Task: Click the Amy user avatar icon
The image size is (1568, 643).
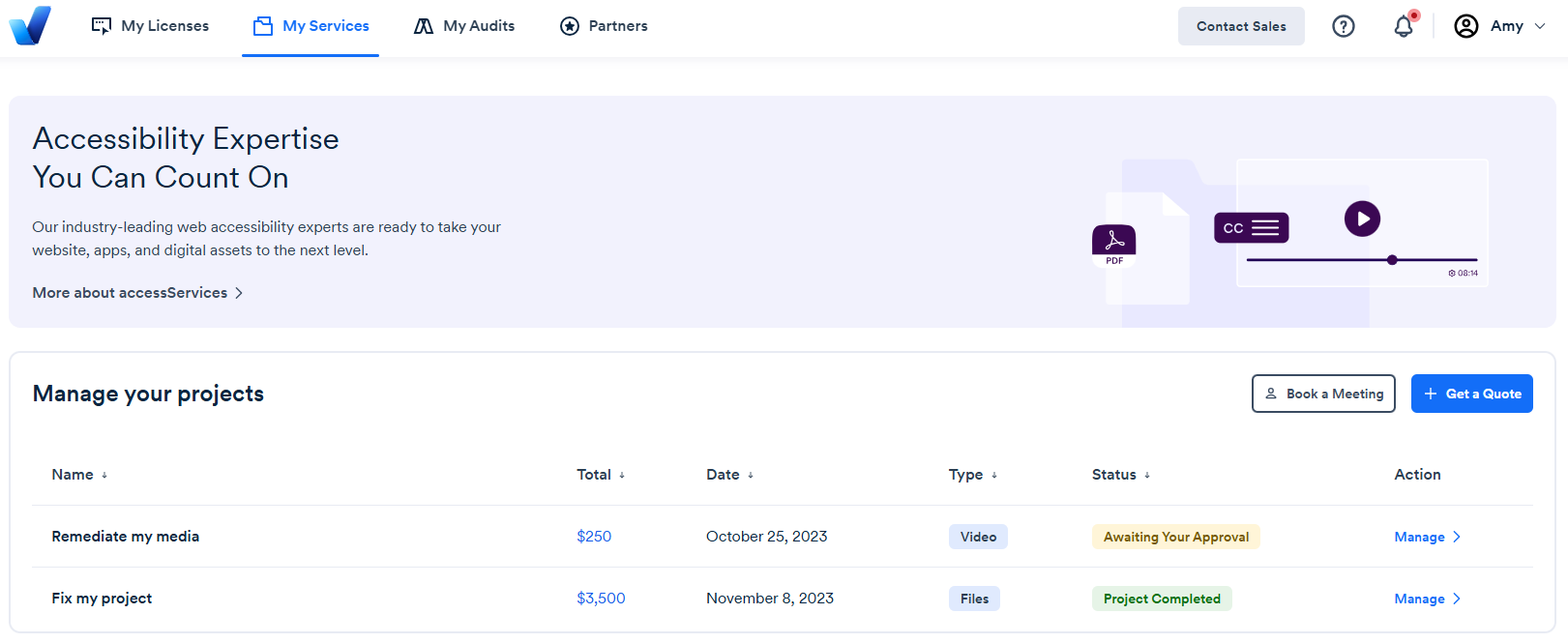Action: point(1466,26)
